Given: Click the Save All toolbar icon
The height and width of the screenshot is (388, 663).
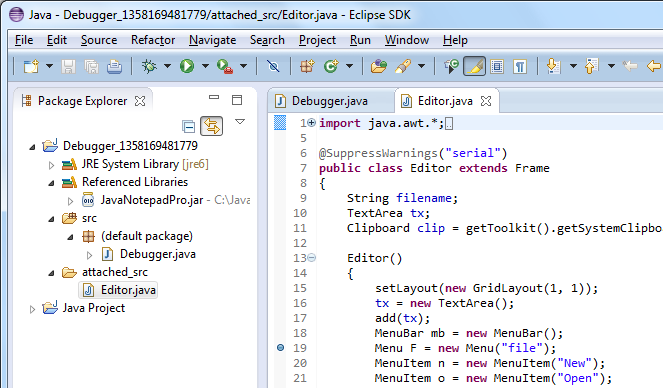Looking at the screenshot, I should click(91, 66).
